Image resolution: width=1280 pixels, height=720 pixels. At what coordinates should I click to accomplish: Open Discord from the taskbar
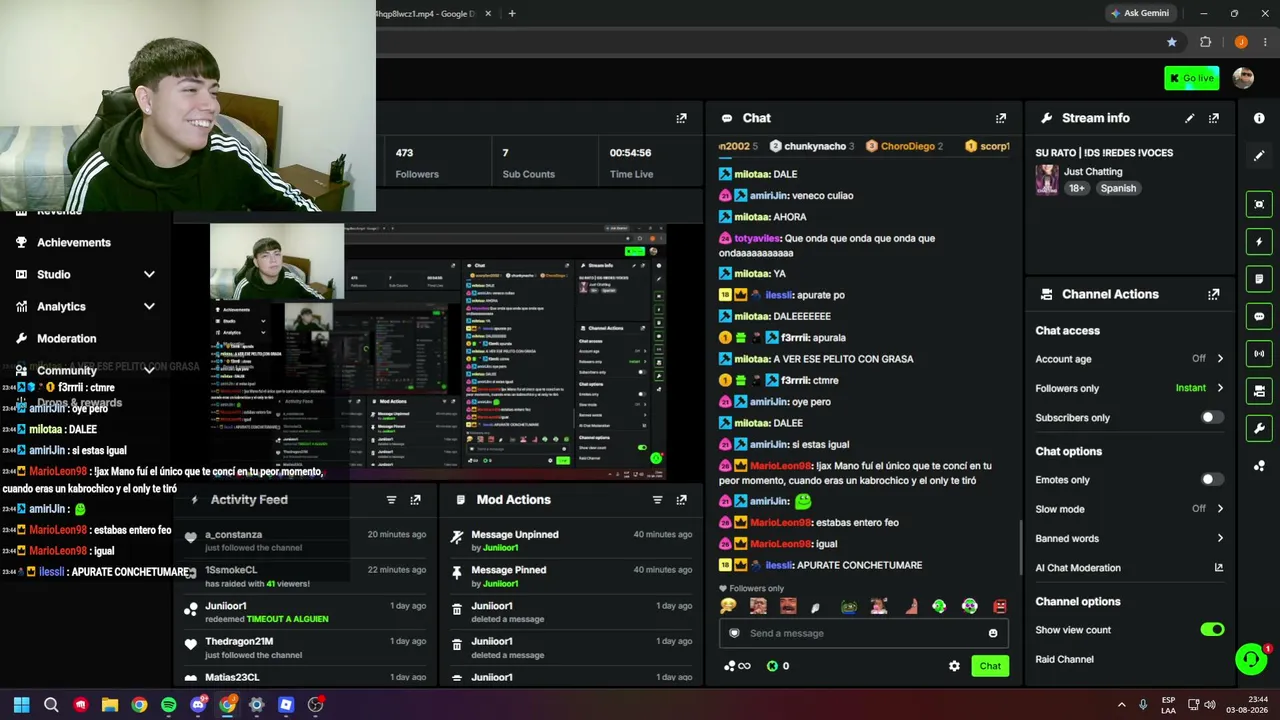coord(198,705)
